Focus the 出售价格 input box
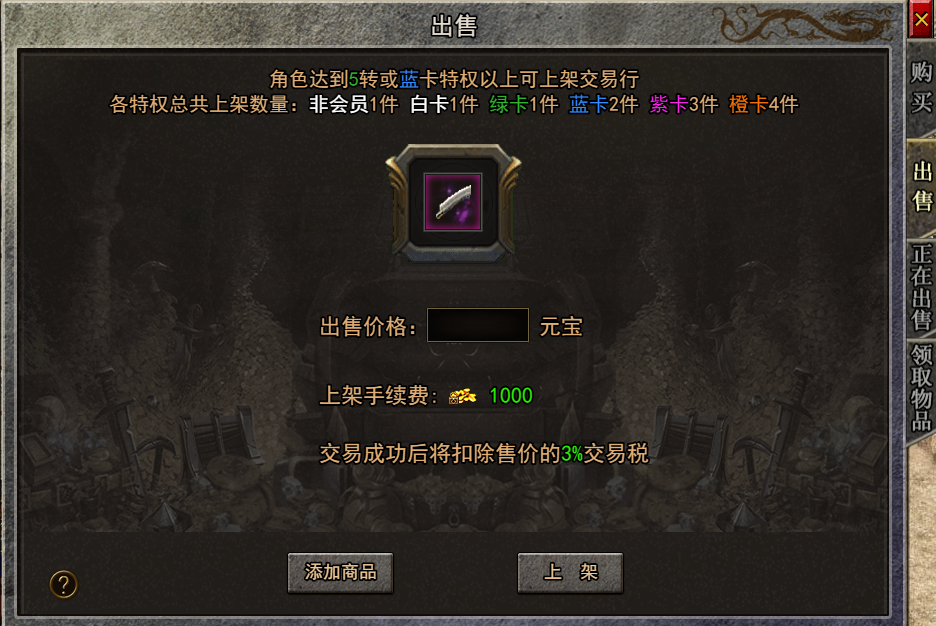The width and height of the screenshot is (936, 626). (x=478, y=325)
